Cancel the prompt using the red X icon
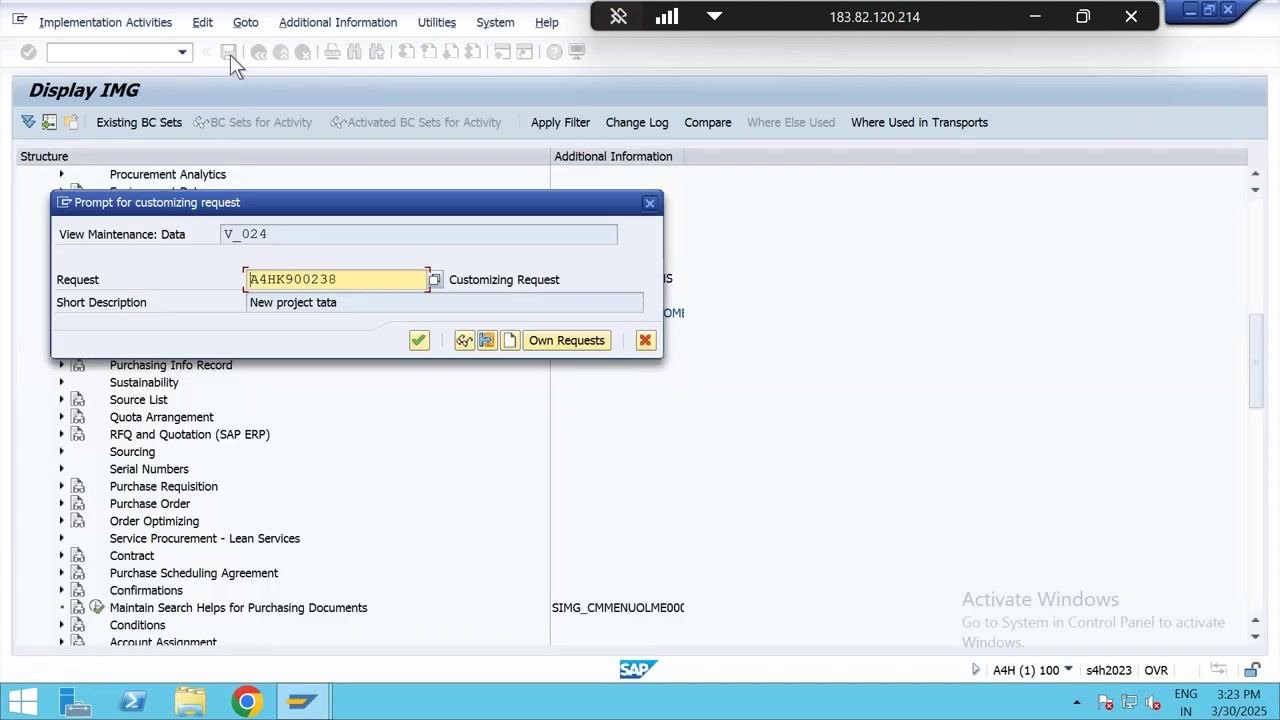 645,341
